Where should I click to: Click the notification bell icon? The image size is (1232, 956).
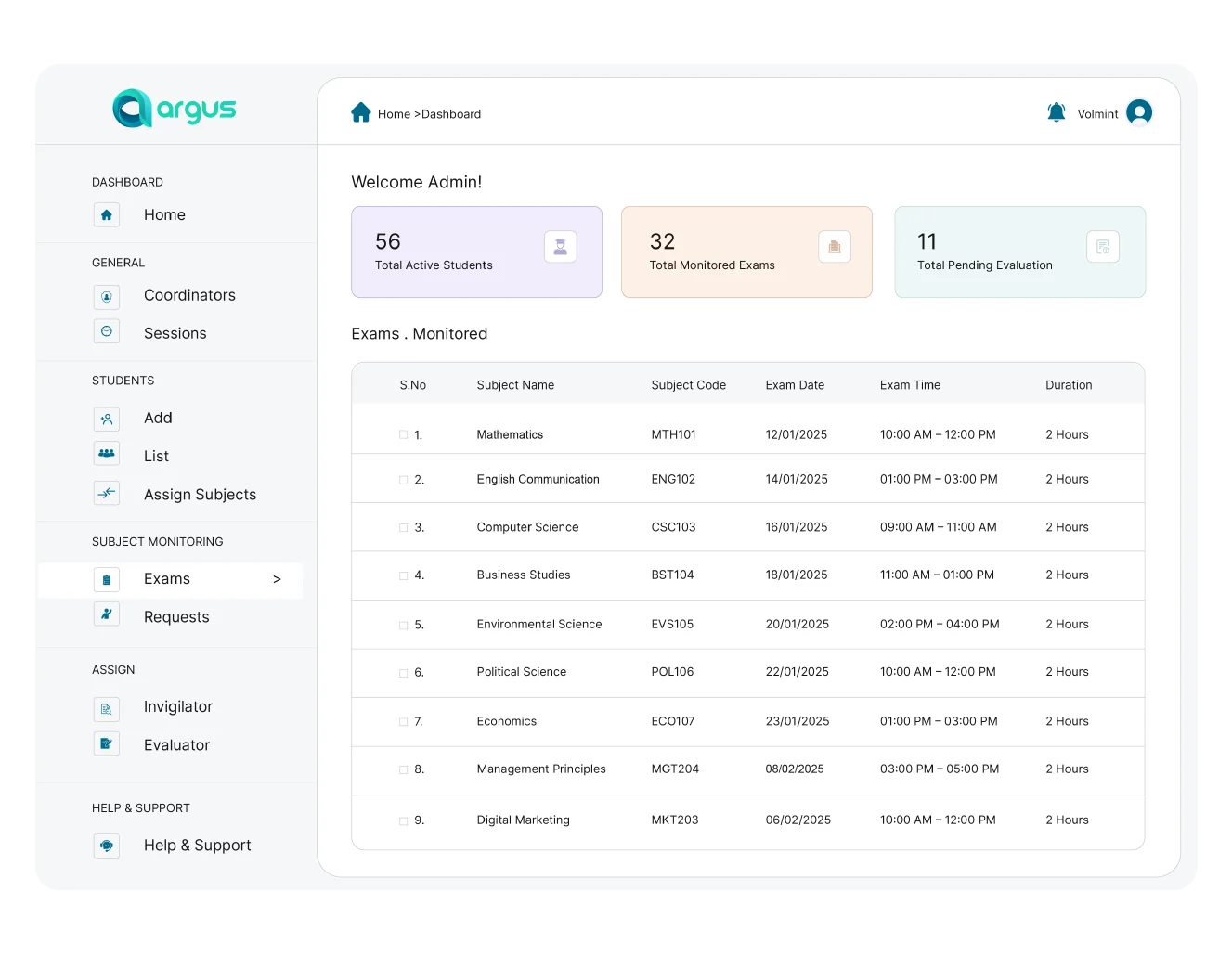(x=1056, y=112)
